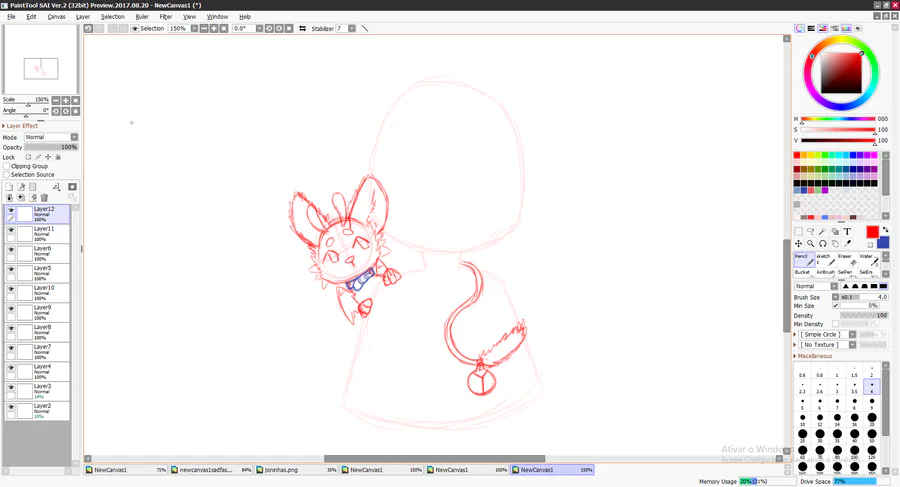Image resolution: width=900 pixels, height=487 pixels.
Task: Select the Layer2 row
Action: point(37,411)
